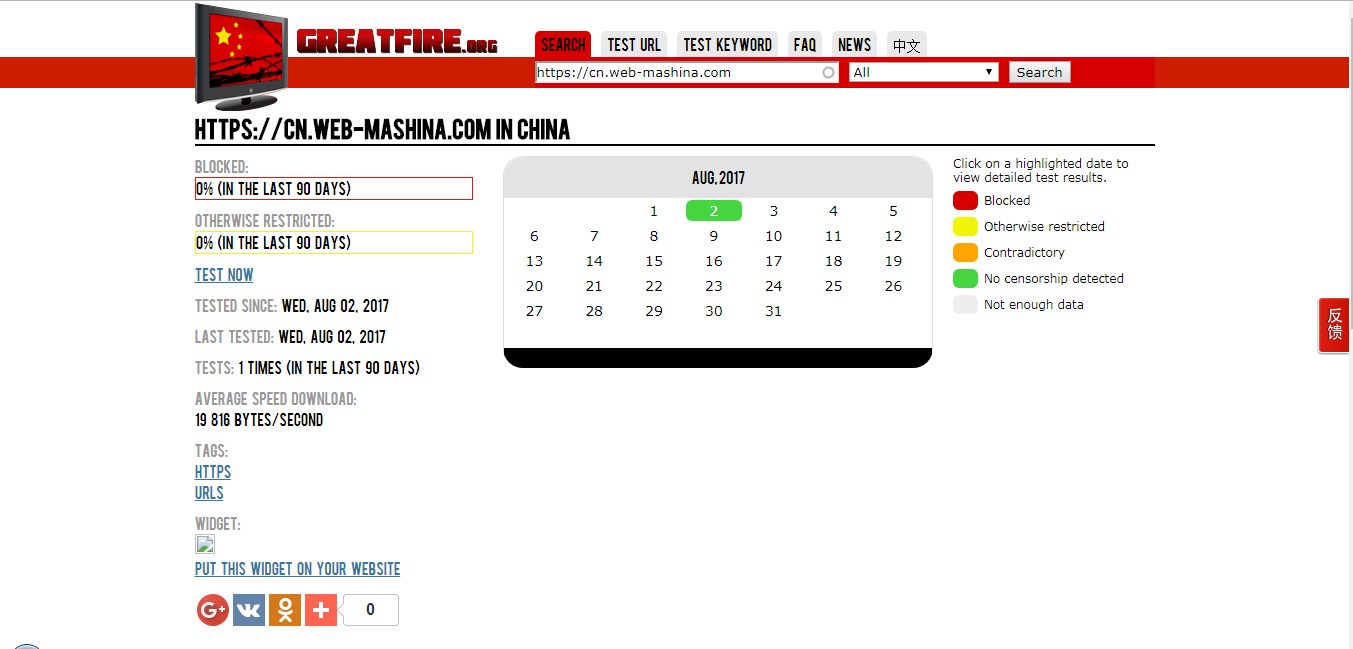Image resolution: width=1353 pixels, height=649 pixels.
Task: Share via the Odnoklassniki icon
Action: pyautogui.click(x=285, y=610)
